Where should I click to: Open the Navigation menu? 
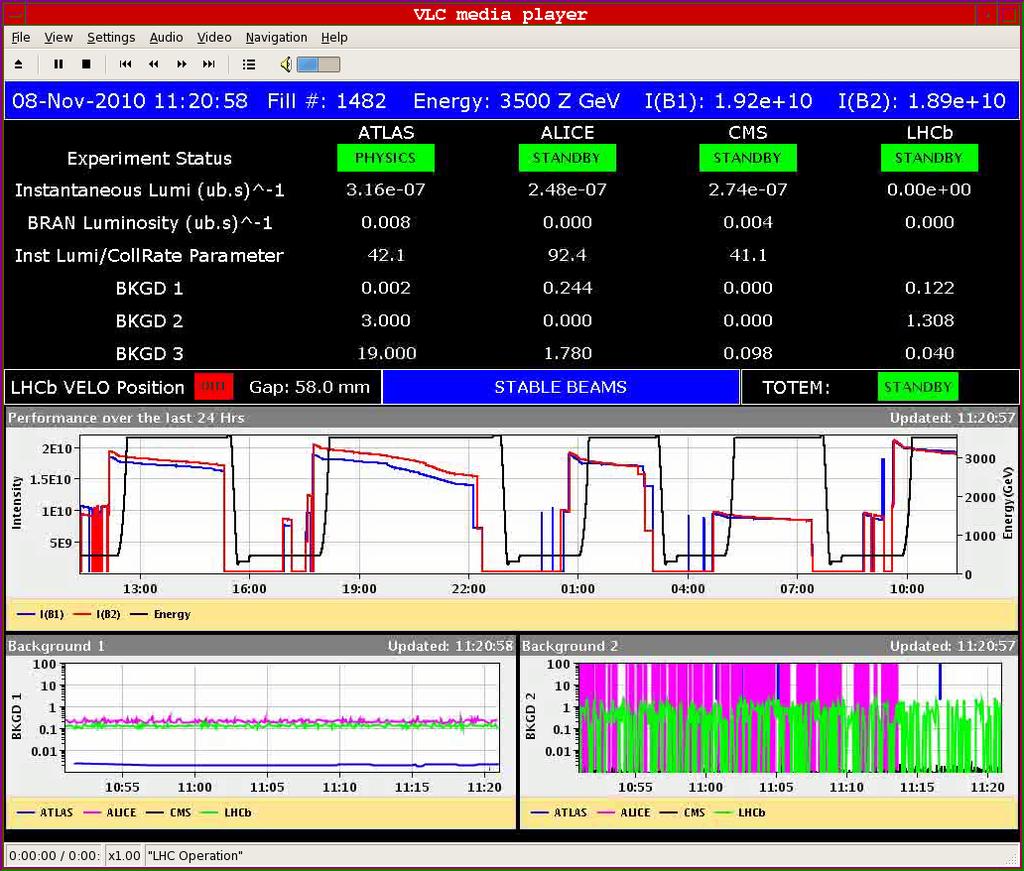pos(276,37)
